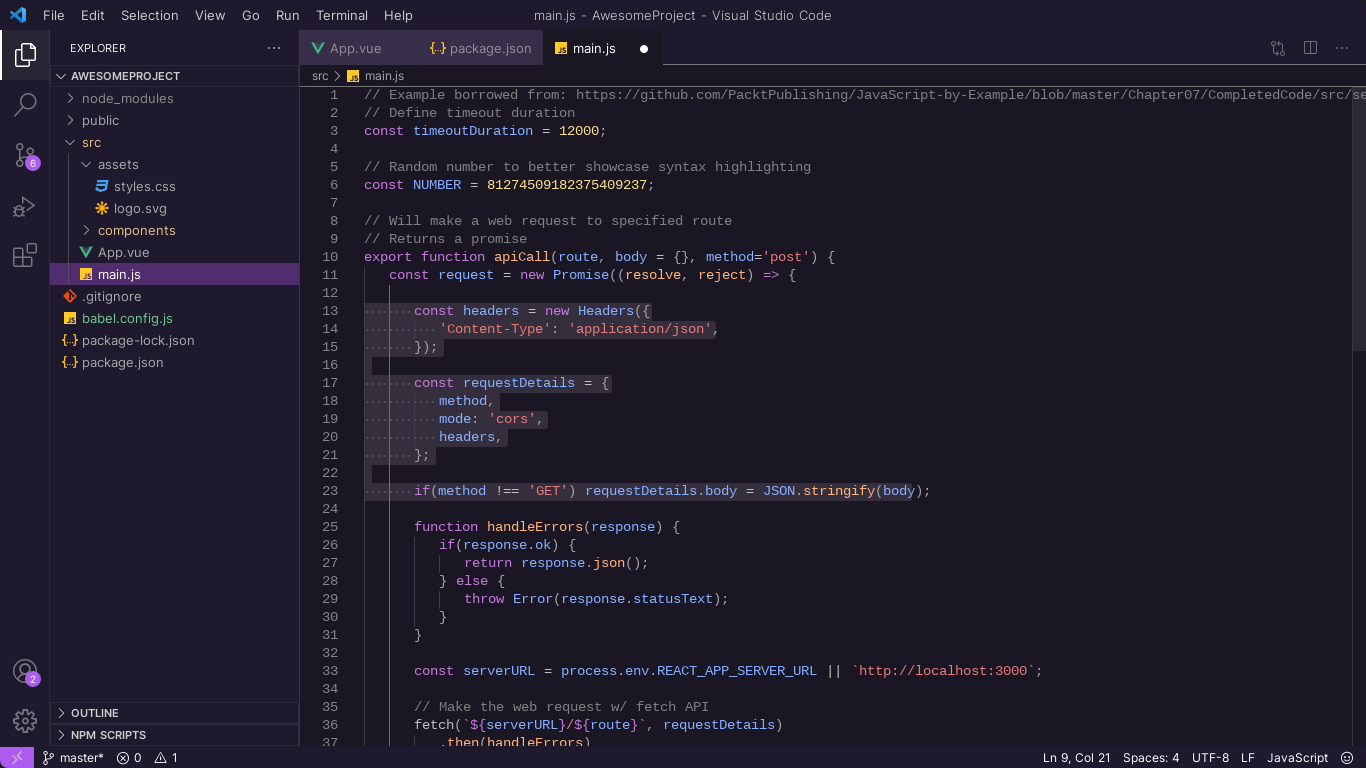This screenshot has width=1366, height=768.
Task: Click the feedback icon in status bar
Action: [x=1349, y=758]
